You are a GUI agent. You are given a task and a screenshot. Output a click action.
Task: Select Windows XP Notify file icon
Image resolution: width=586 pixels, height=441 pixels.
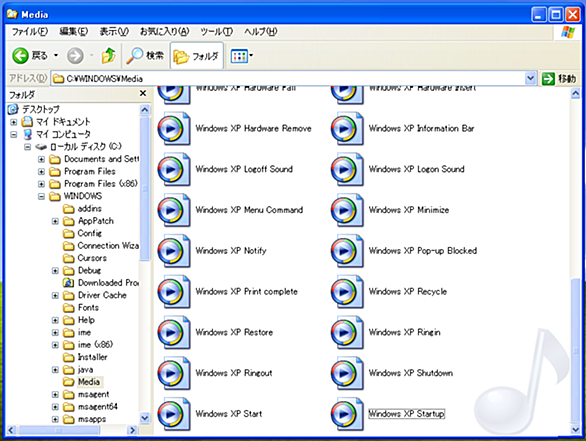coord(174,251)
